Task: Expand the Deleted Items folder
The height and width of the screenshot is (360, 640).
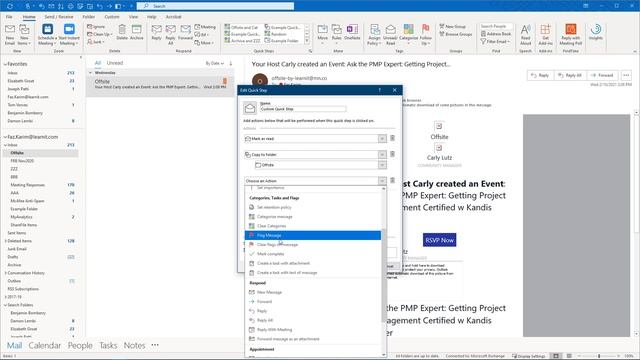Action: (5, 241)
